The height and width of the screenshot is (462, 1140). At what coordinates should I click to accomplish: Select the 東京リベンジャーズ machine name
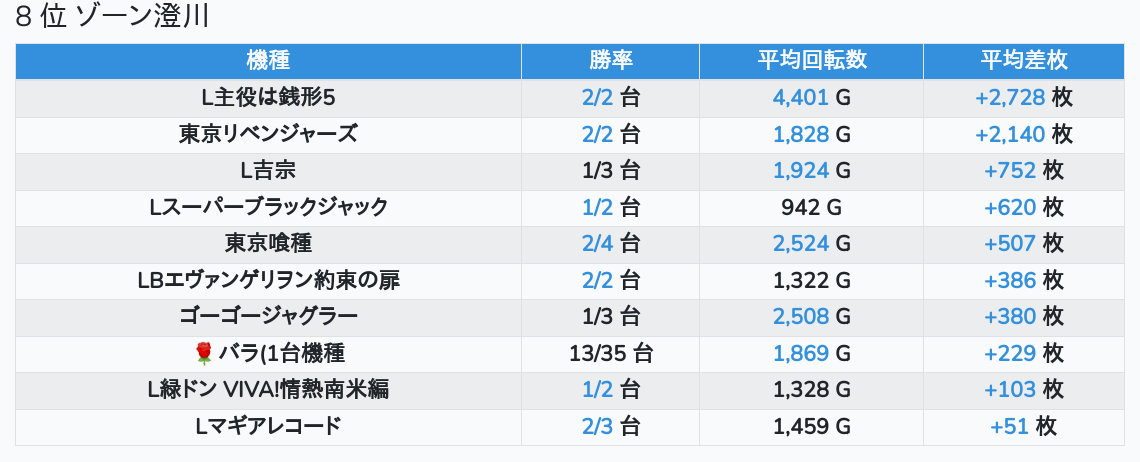pos(268,134)
